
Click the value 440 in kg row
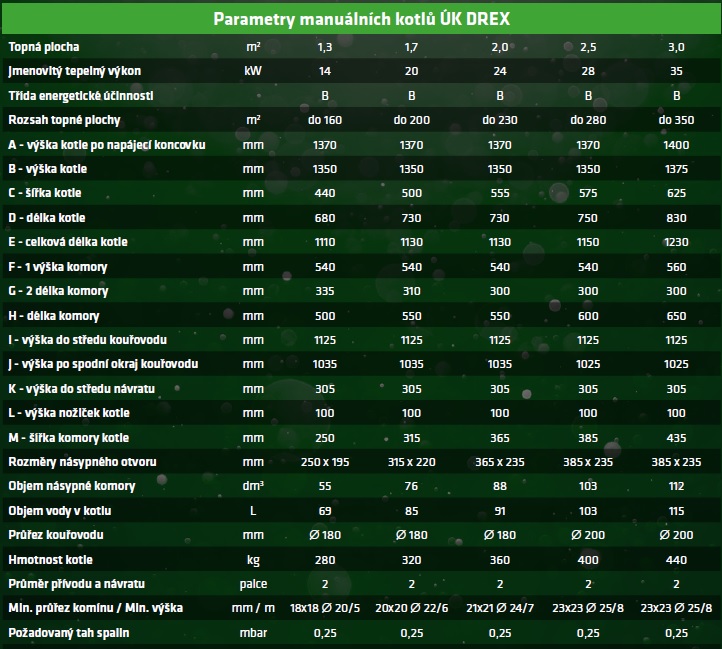pyautogui.click(x=676, y=560)
